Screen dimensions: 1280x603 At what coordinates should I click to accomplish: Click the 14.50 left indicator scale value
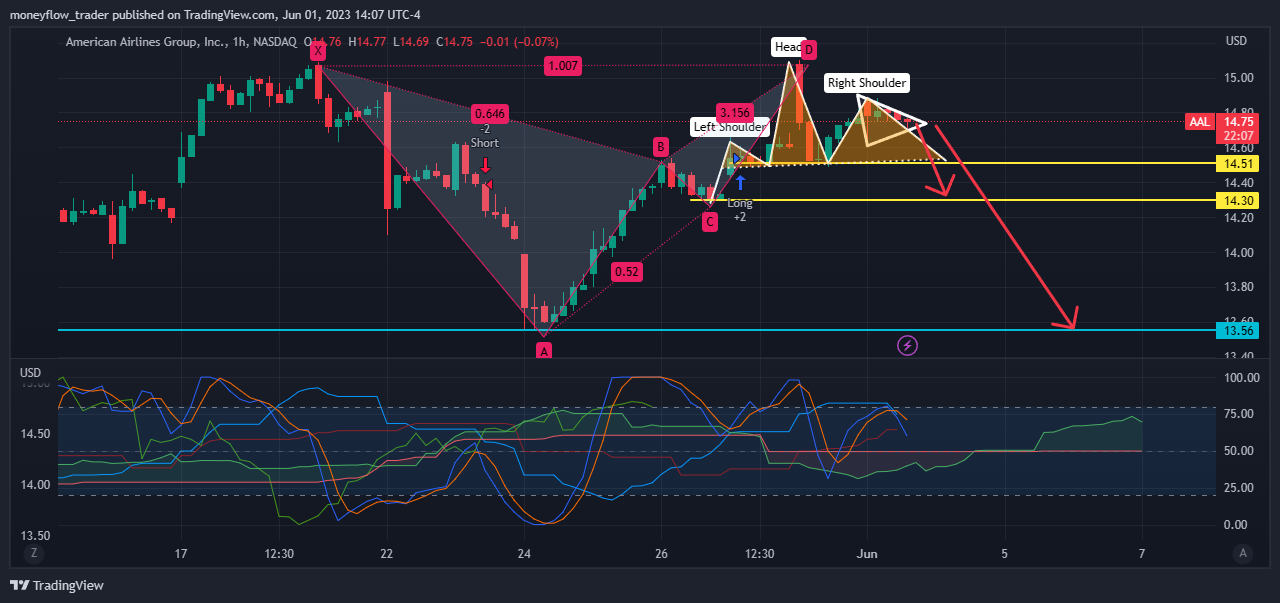click(33, 434)
